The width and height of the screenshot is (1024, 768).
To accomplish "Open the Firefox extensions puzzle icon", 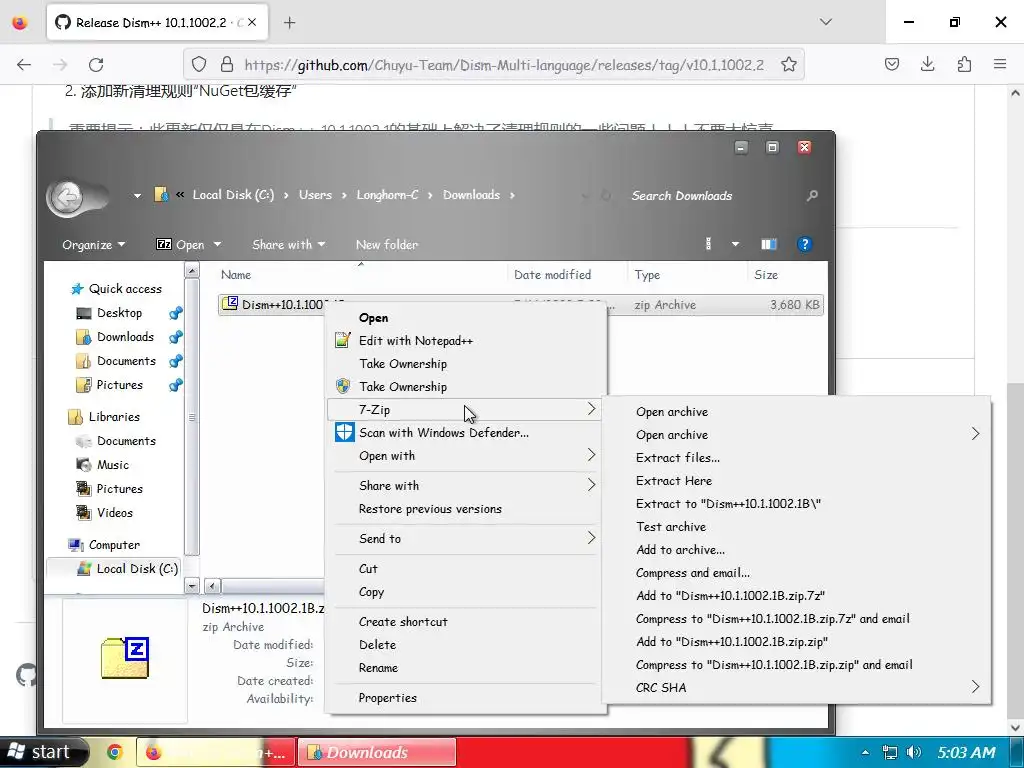I will point(964,64).
